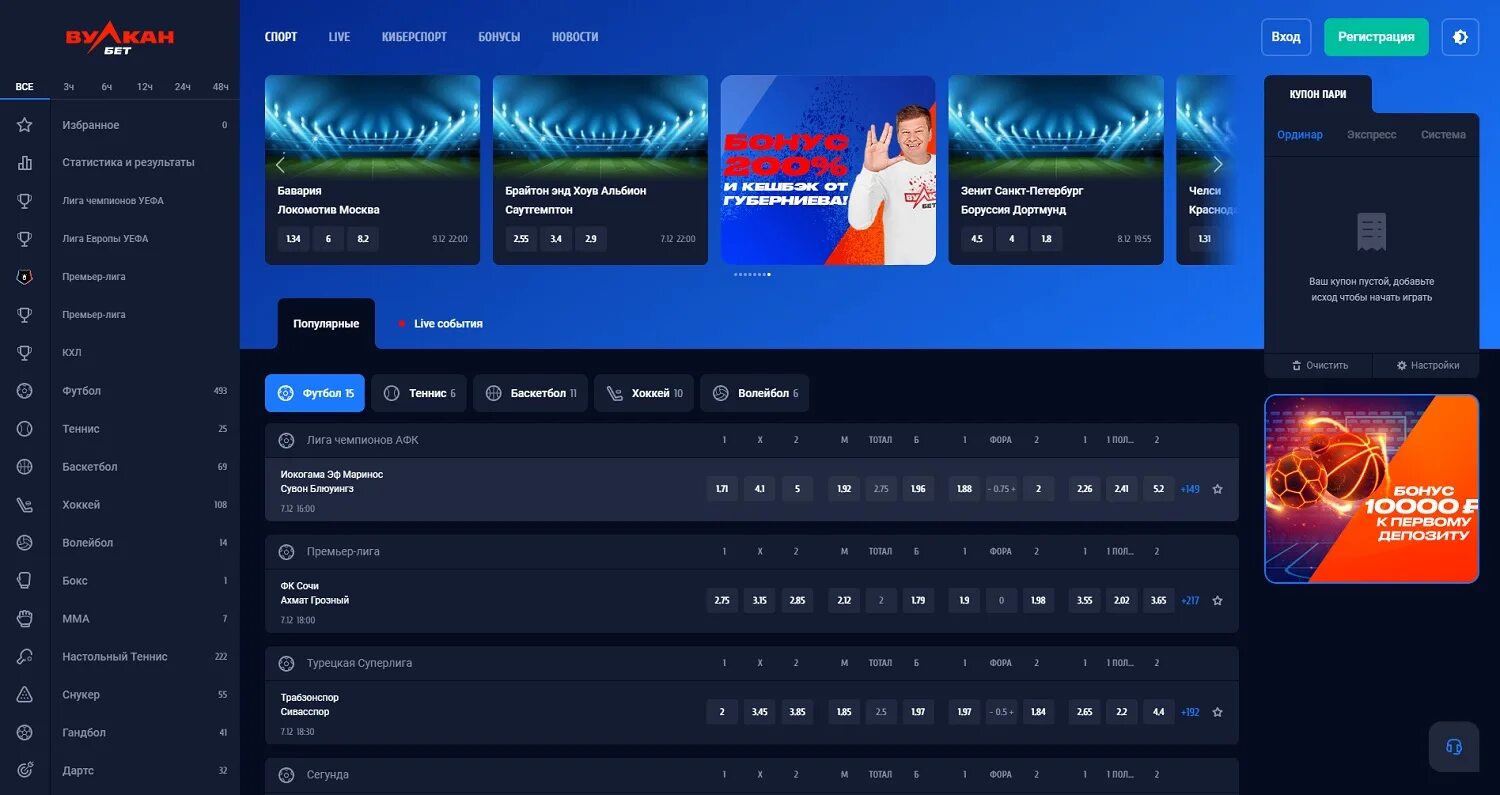Select handball icon next to Гандбол

(25, 733)
